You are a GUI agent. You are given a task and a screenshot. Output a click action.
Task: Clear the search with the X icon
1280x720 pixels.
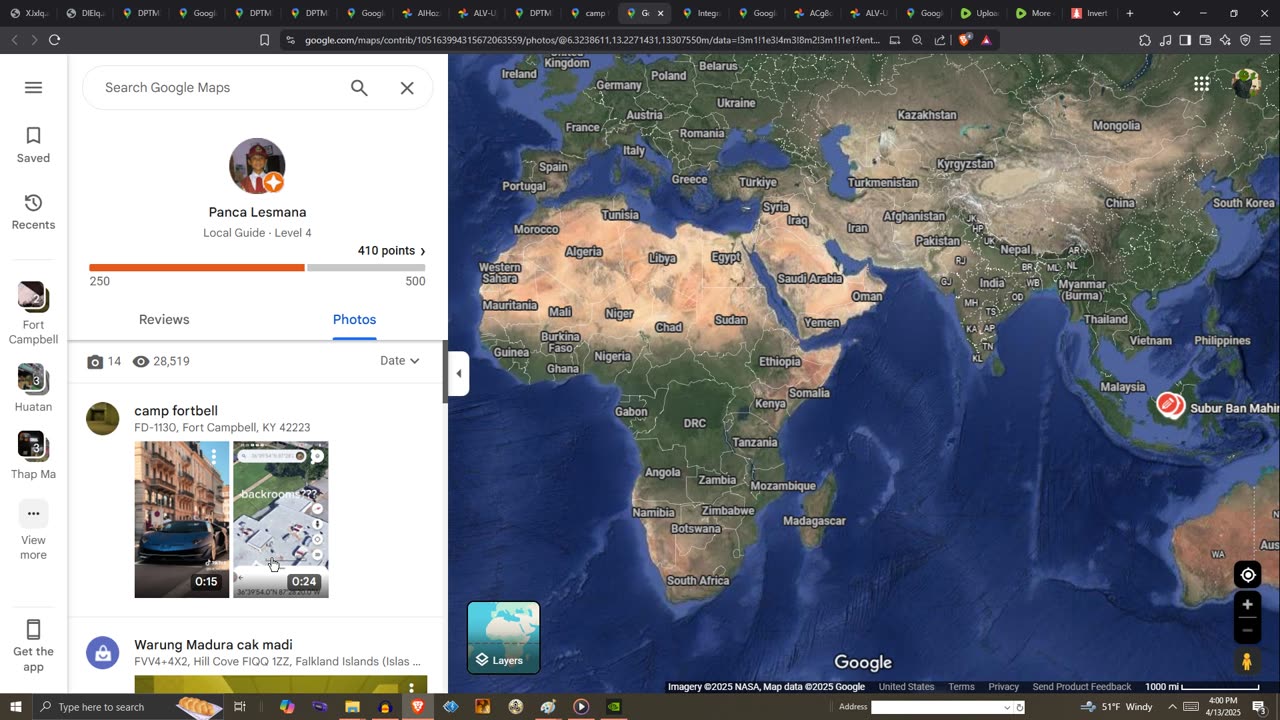pyautogui.click(x=407, y=88)
